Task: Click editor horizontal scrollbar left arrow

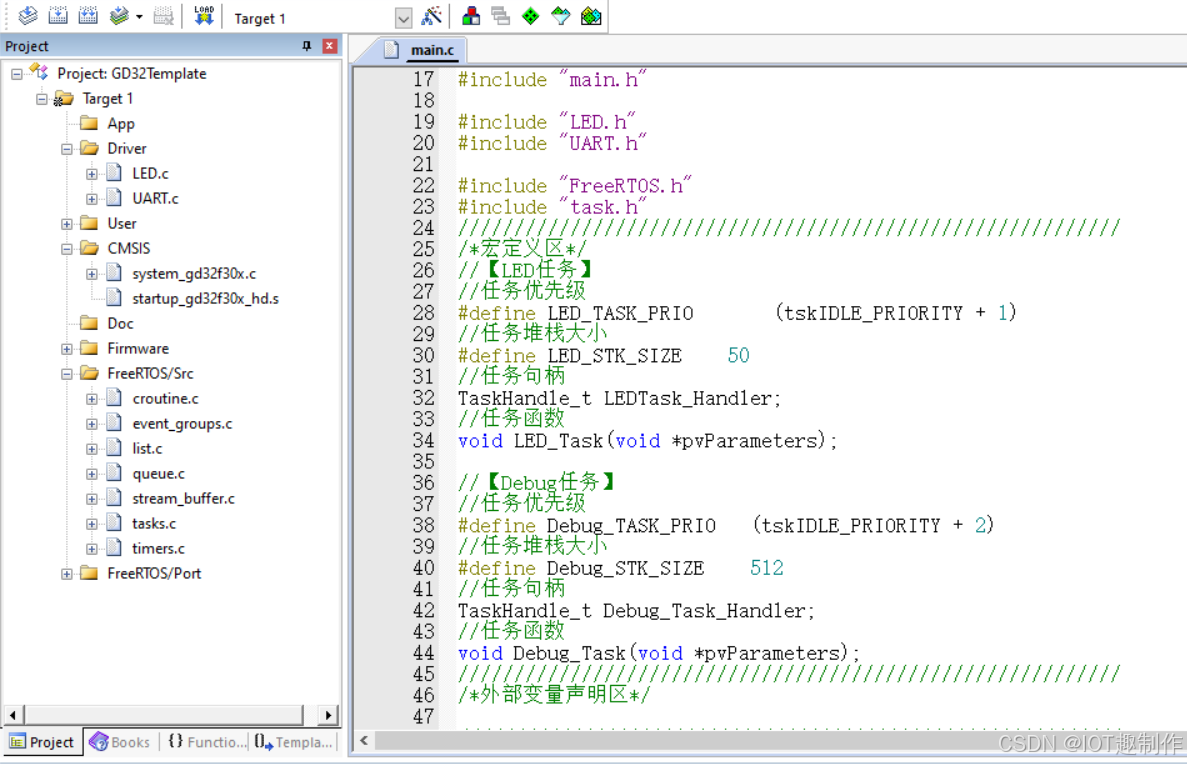Action: [364, 741]
